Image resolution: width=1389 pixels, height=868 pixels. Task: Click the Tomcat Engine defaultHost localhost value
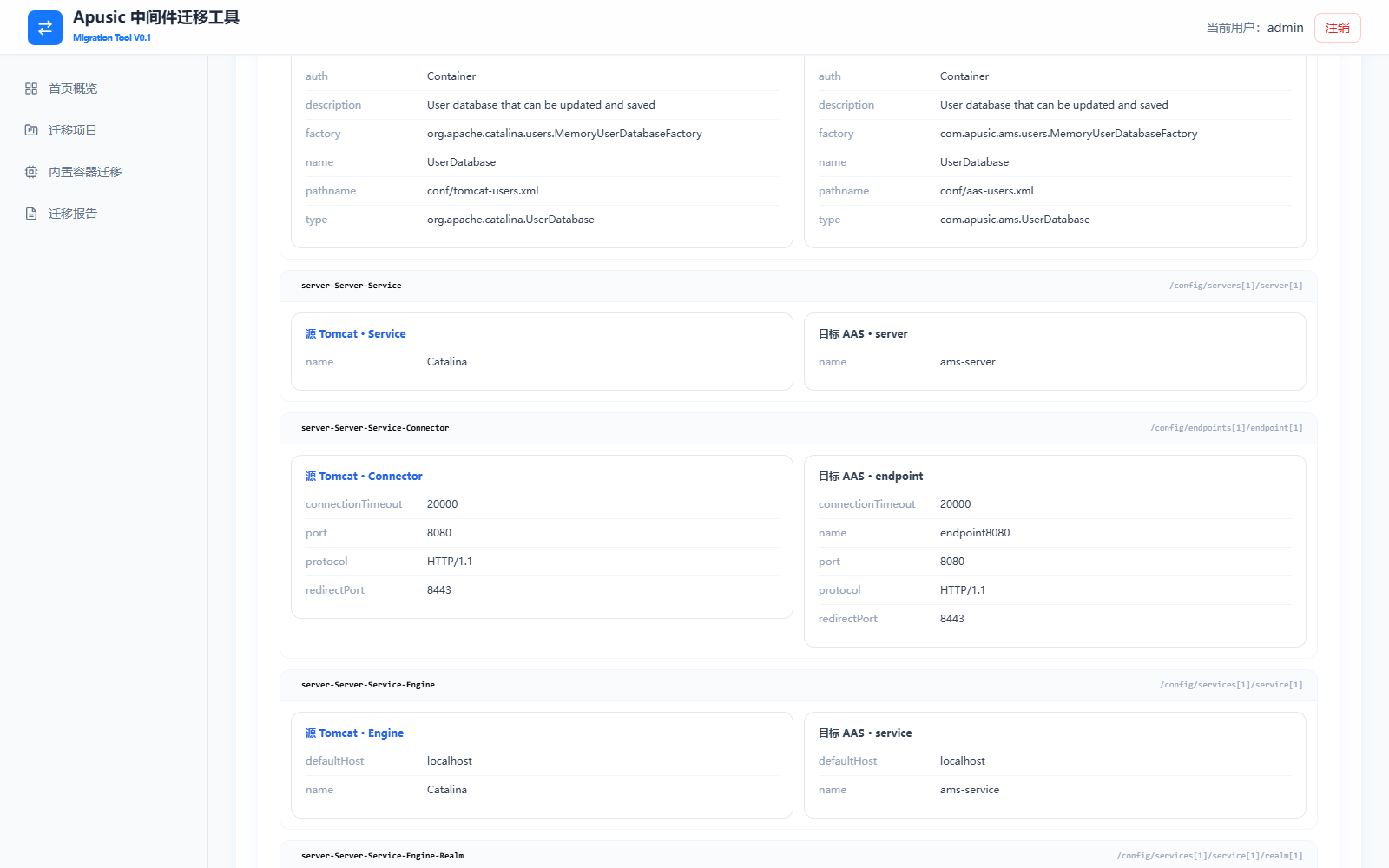pyautogui.click(x=450, y=761)
